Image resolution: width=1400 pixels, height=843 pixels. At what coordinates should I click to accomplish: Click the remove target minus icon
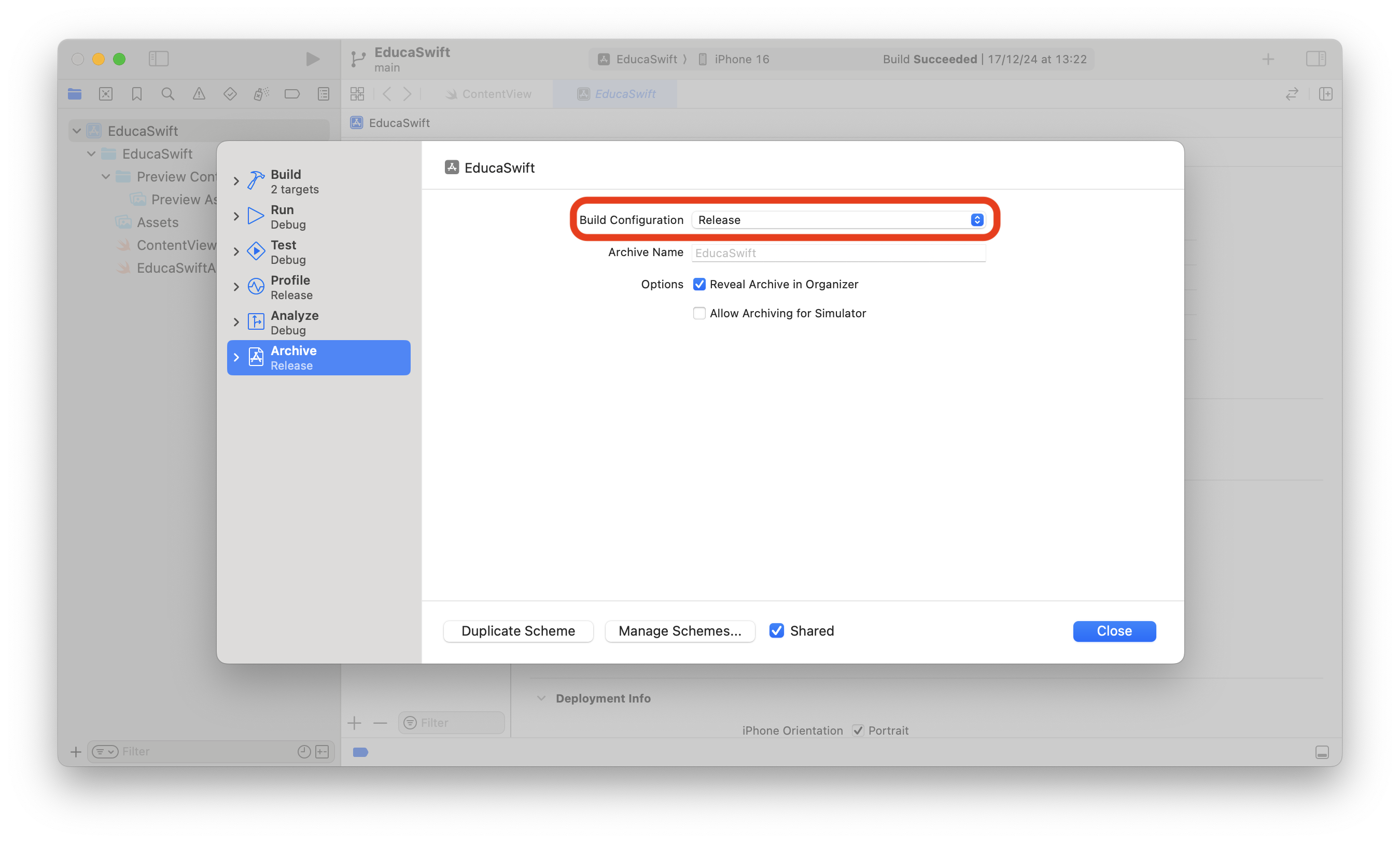click(x=380, y=723)
